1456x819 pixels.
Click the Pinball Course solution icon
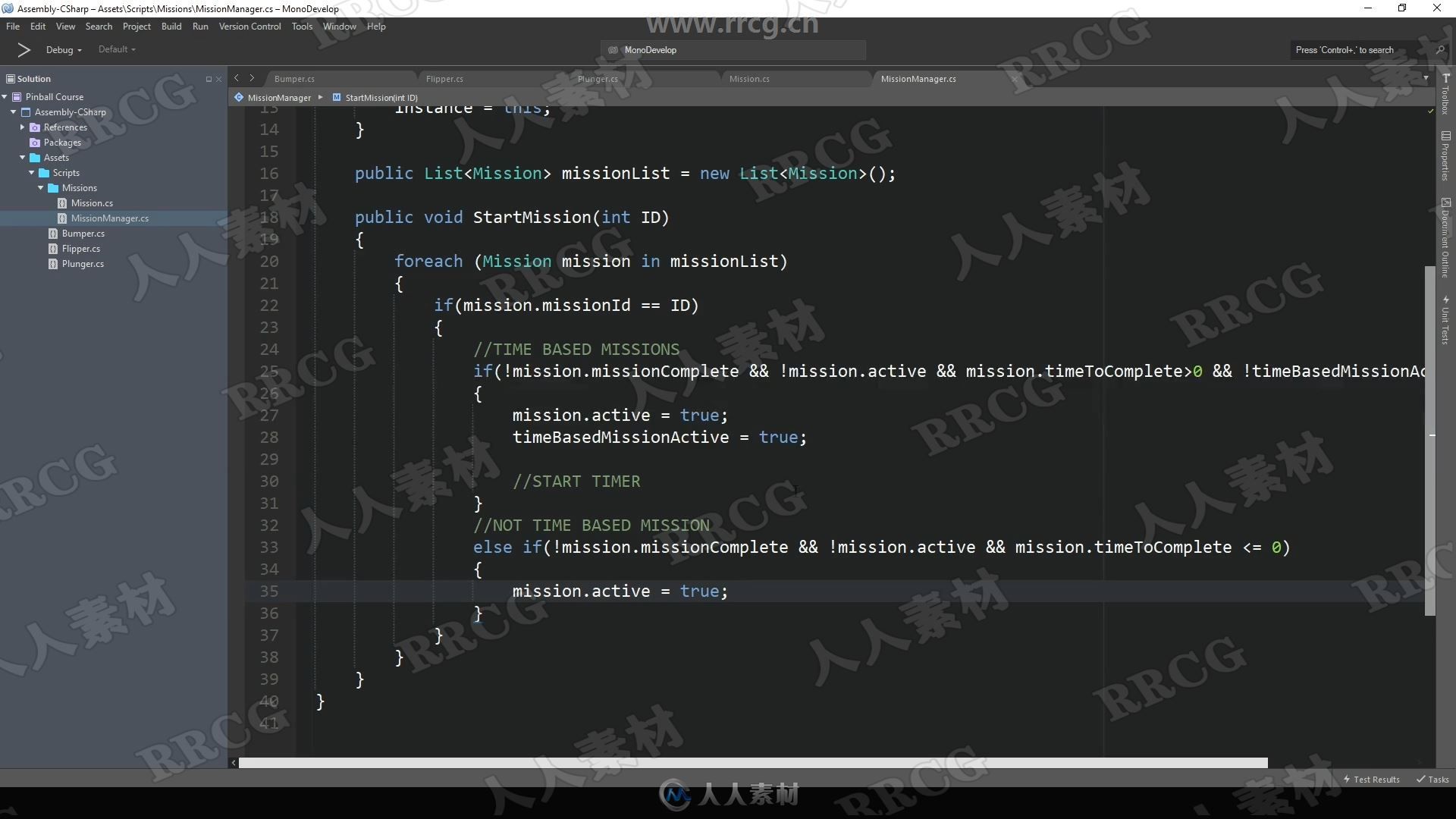pos(17,97)
